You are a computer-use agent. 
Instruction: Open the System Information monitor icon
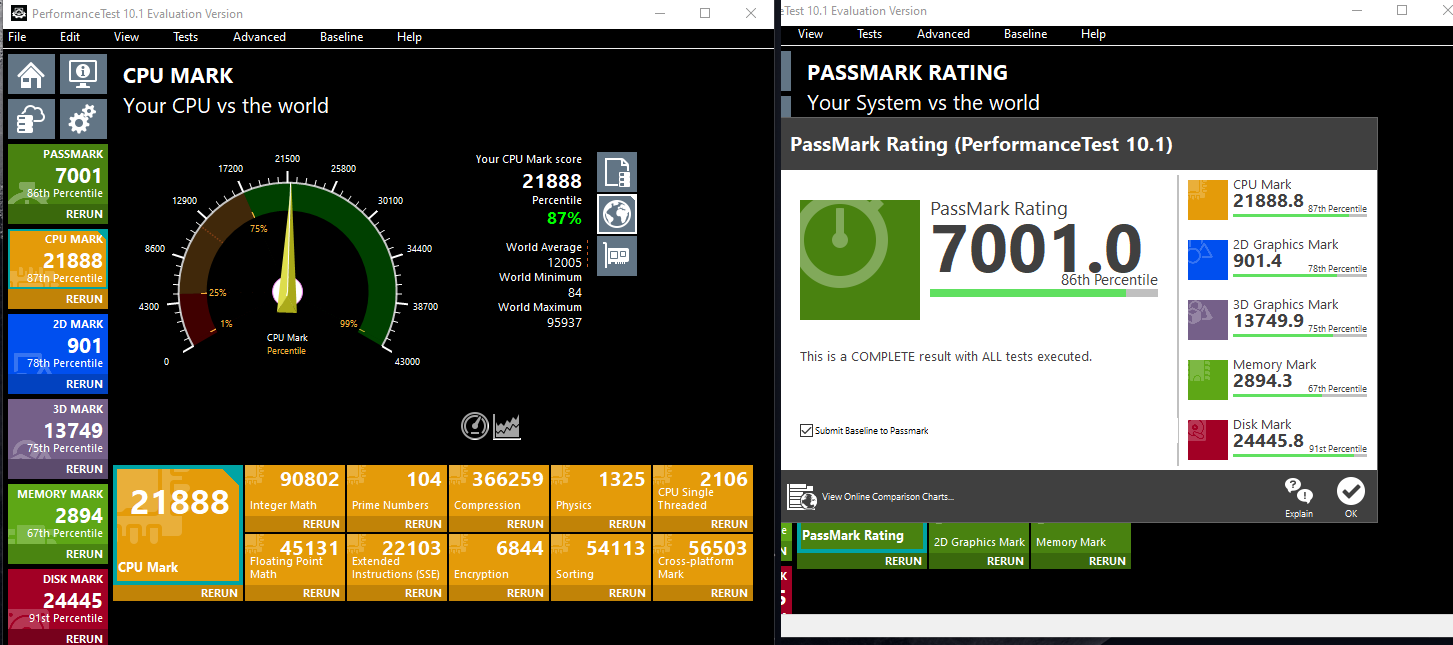(x=84, y=74)
